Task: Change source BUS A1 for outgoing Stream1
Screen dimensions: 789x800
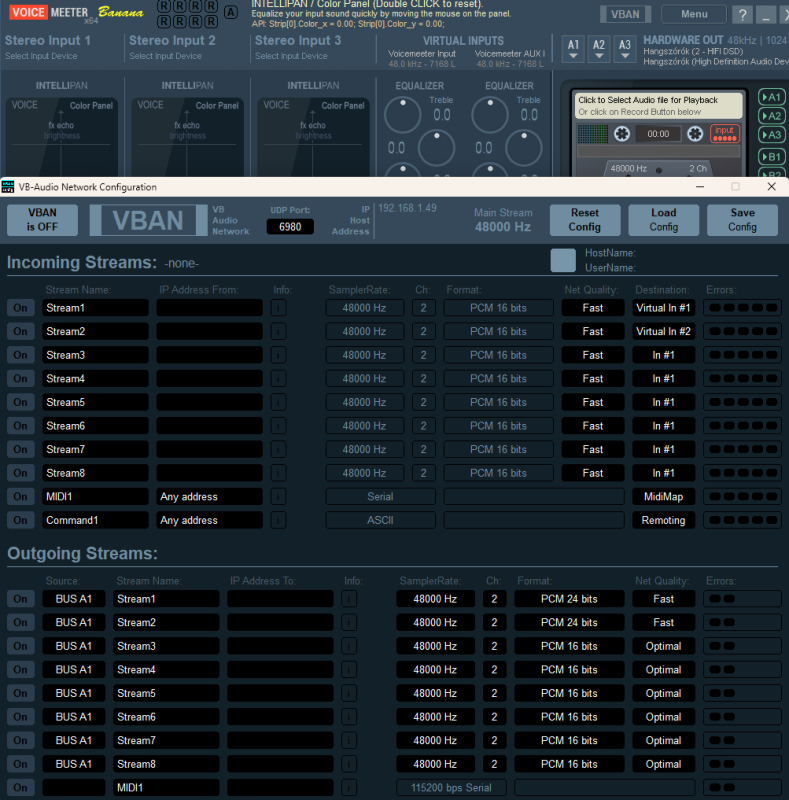Action: click(74, 599)
